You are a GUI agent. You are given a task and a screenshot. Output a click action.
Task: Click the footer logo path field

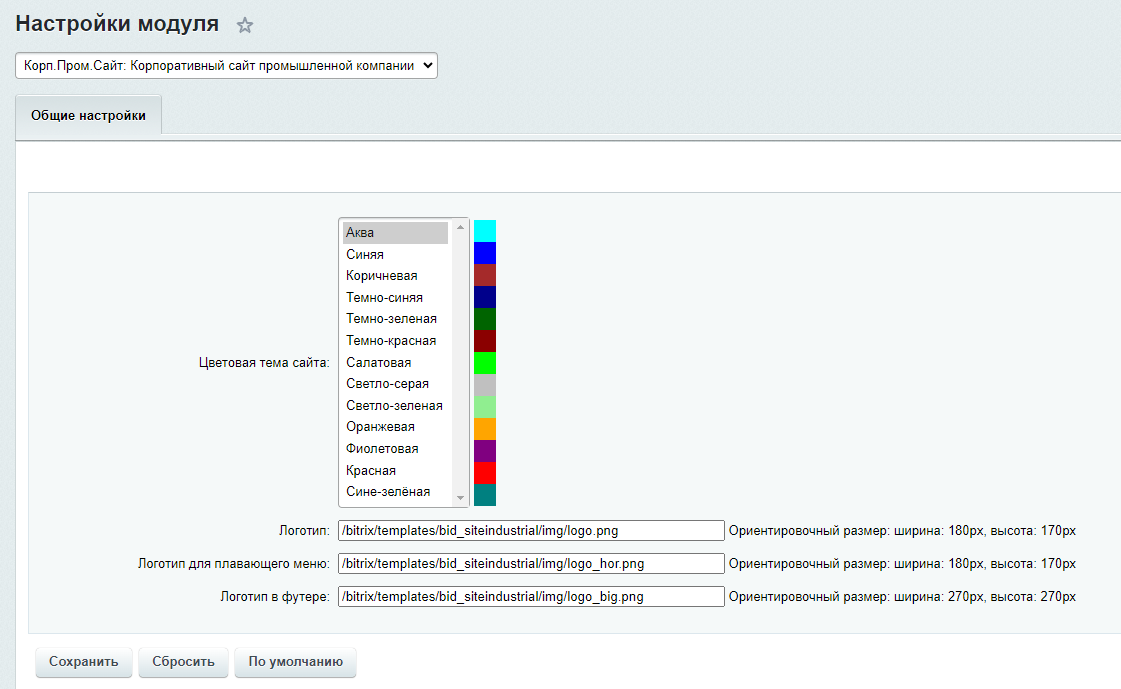530,597
